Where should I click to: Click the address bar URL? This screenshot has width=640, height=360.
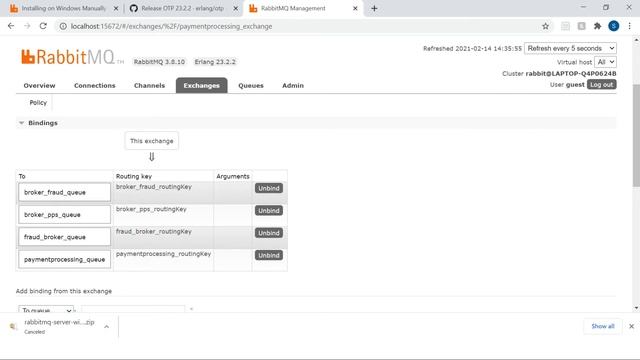[171, 26]
